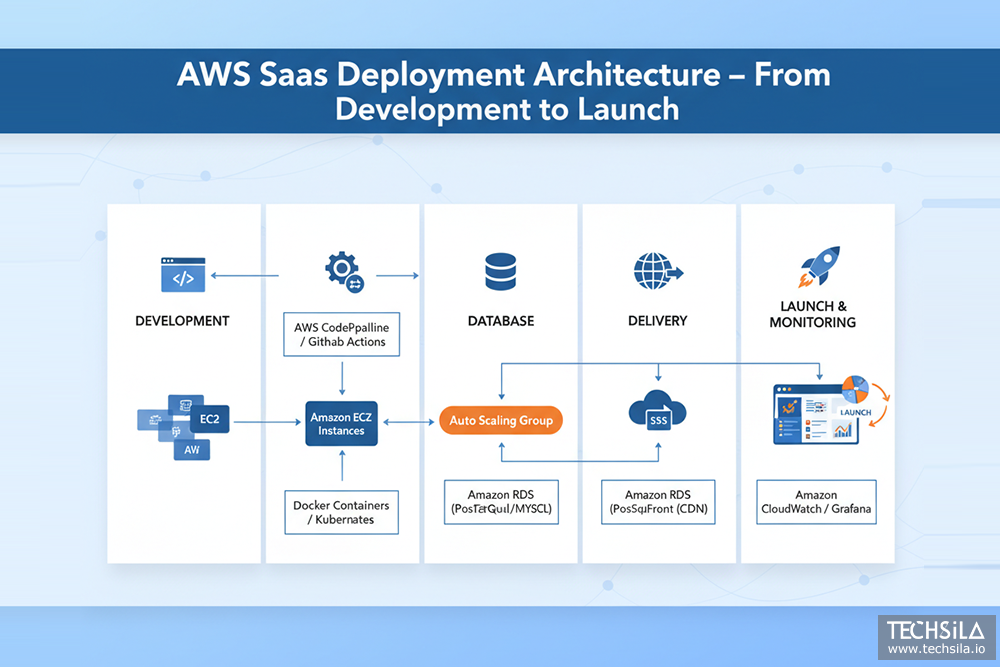
Task: Click the database cylinder icon
Action: point(500,272)
